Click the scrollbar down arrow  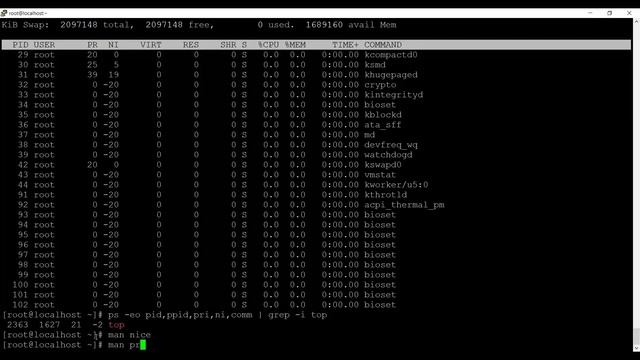636,348
